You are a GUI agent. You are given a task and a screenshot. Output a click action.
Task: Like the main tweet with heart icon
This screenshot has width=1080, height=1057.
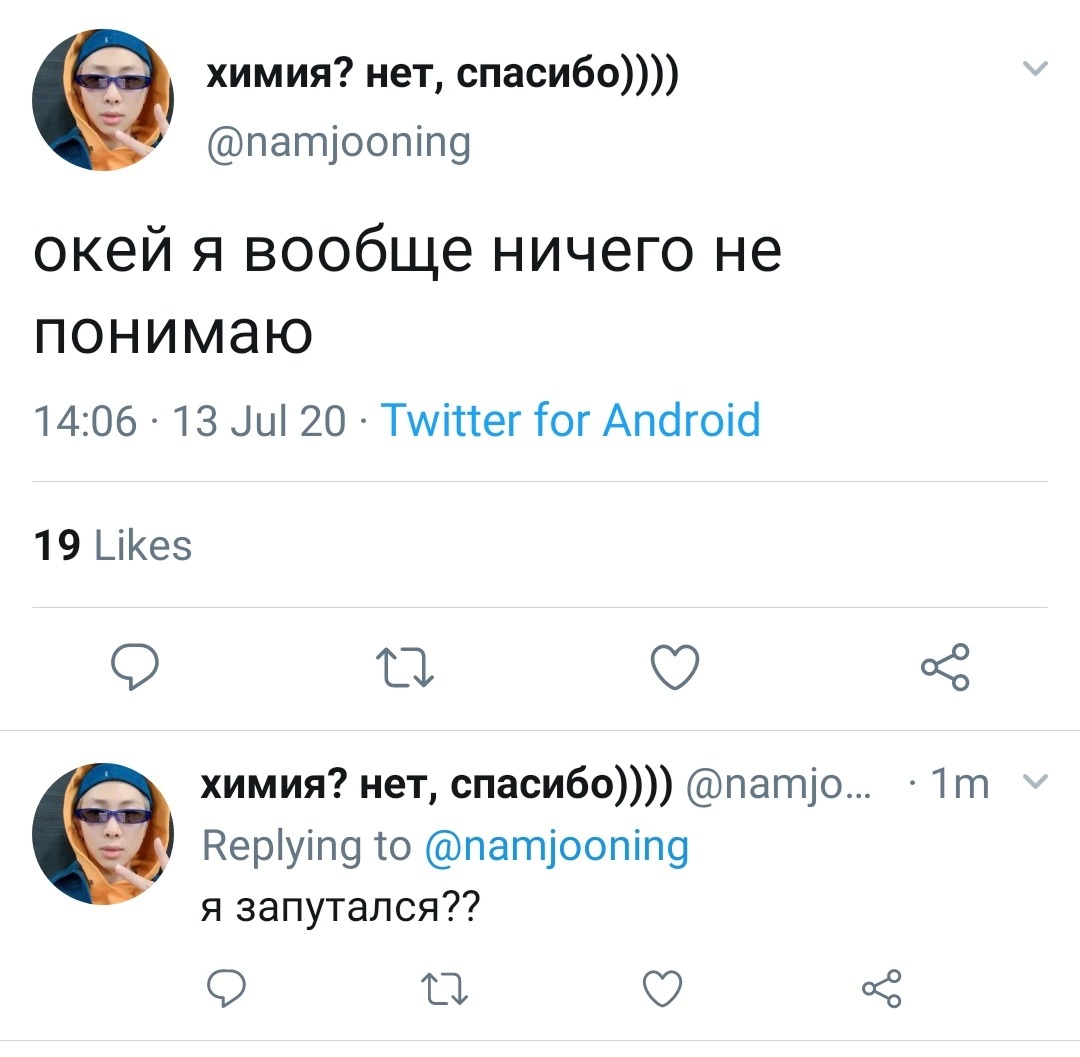tap(675, 667)
